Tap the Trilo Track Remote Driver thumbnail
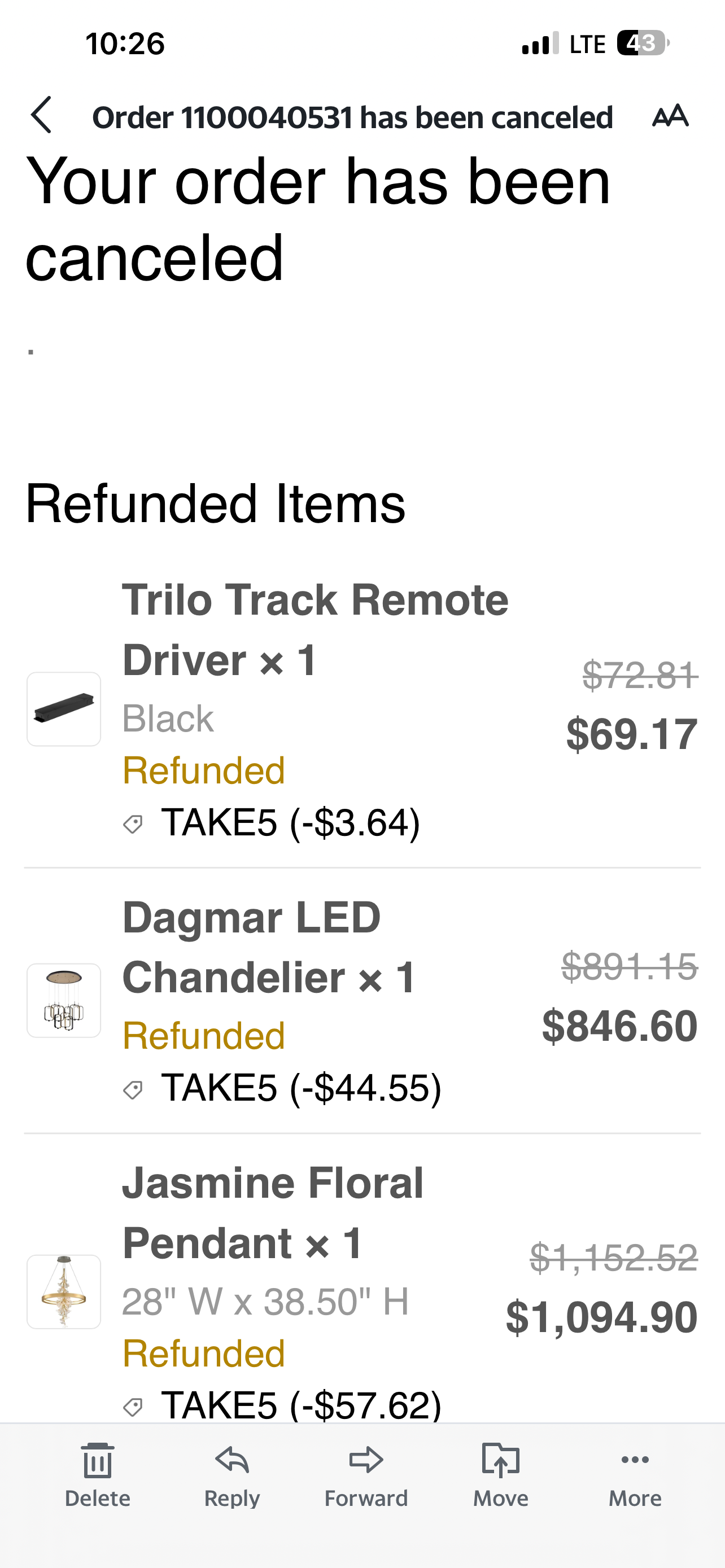The width and height of the screenshot is (725, 1568). (64, 709)
